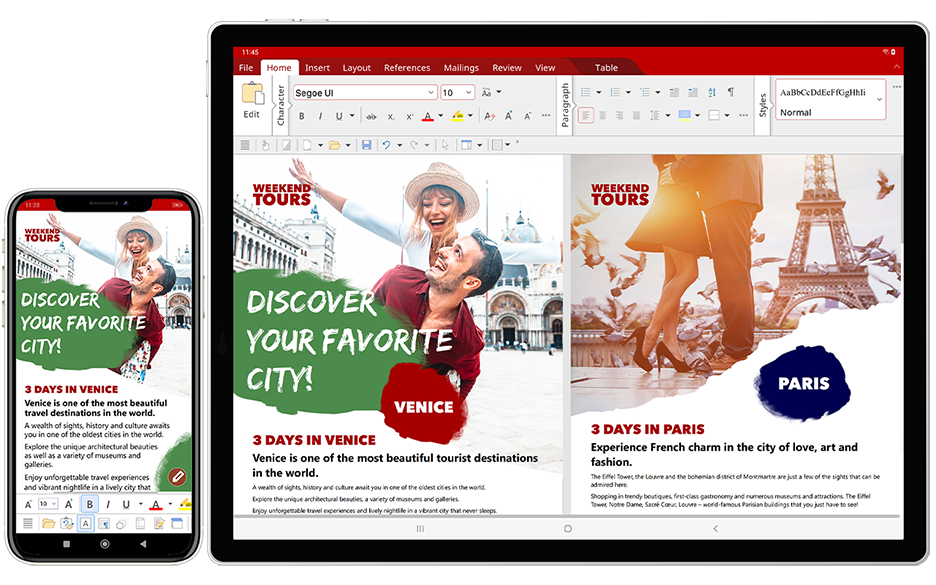Tap the red pencil edit button on phone
This screenshot has width=936, height=585.
(177, 476)
